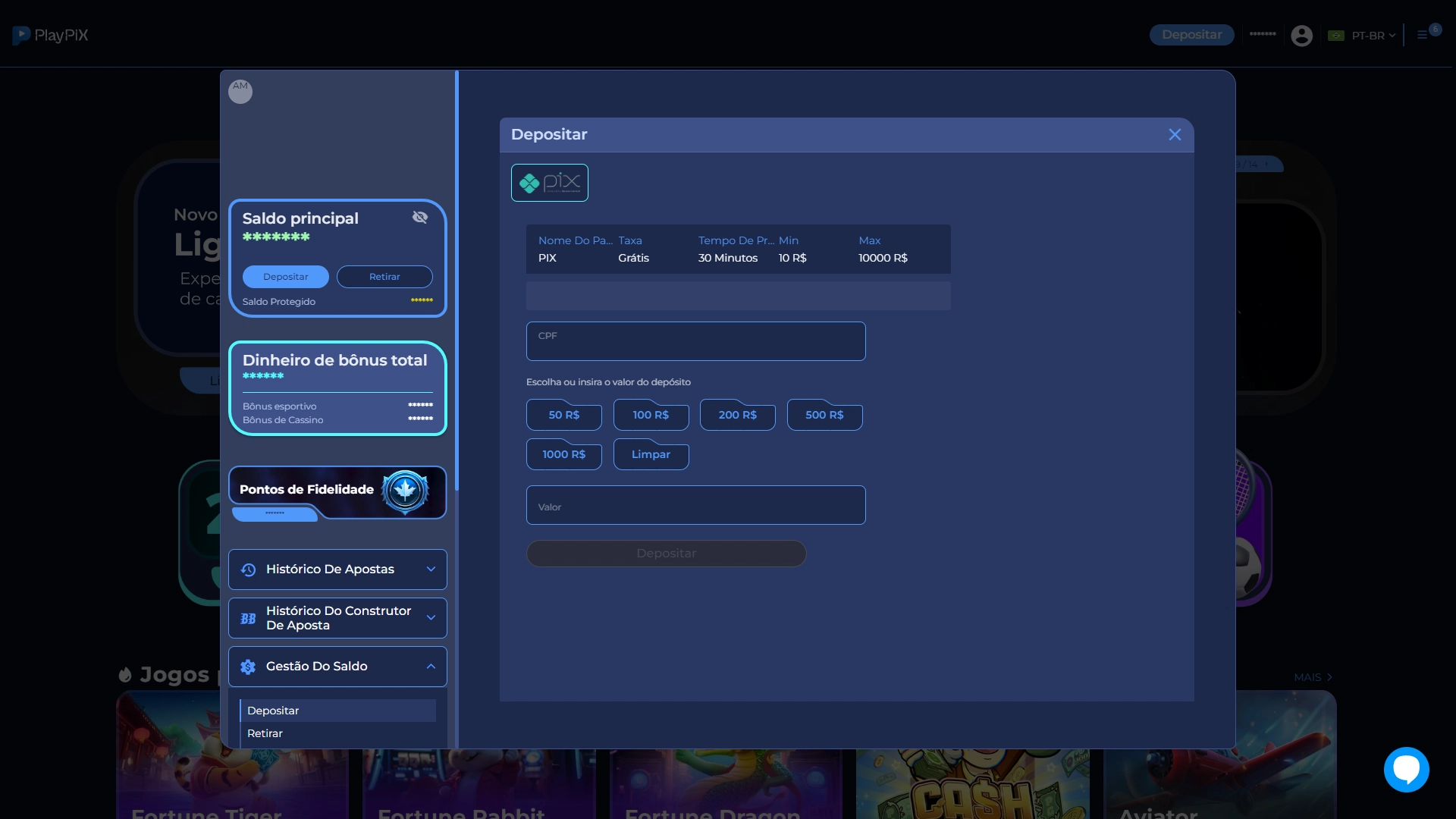The image size is (1456, 819).
Task: Click Depositar button in the top header
Action: (1191, 35)
